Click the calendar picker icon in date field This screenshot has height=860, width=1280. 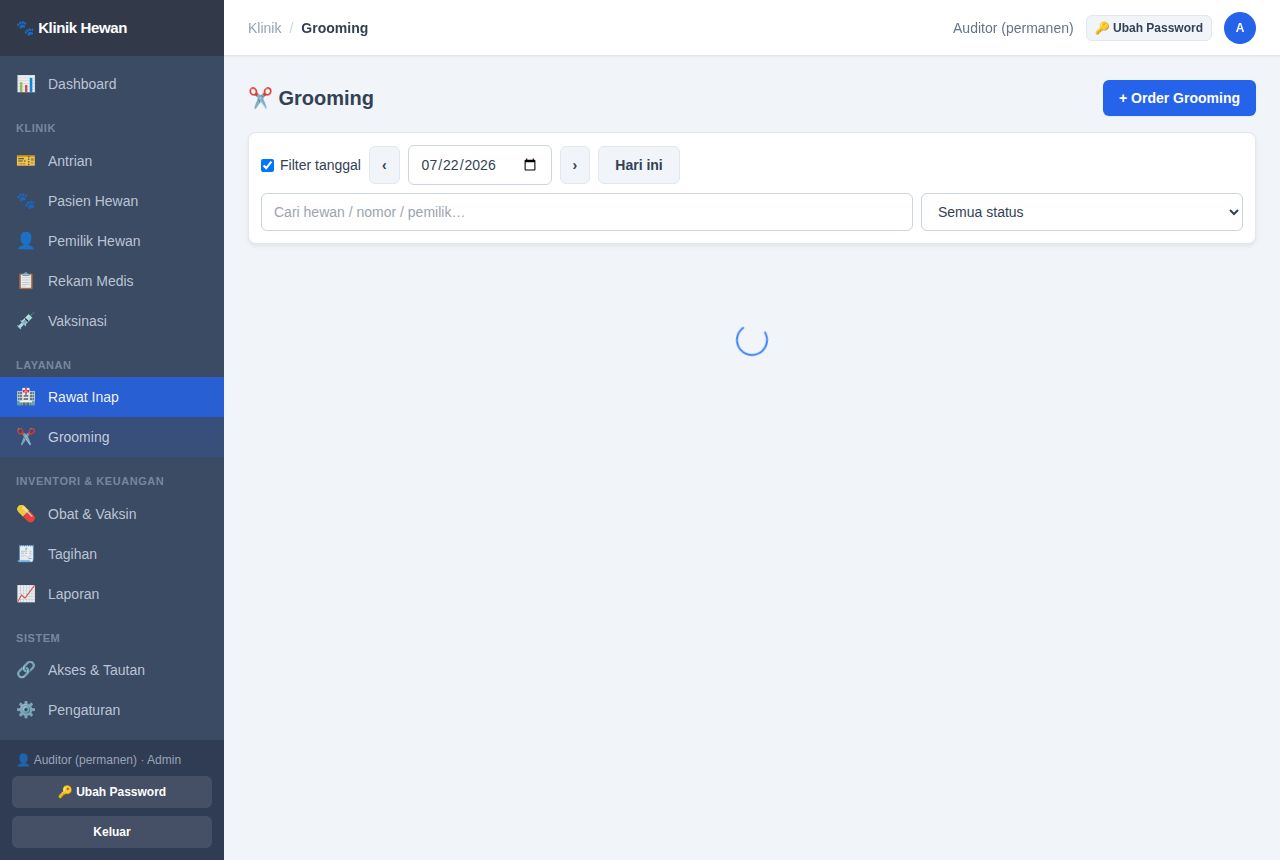tap(530, 165)
